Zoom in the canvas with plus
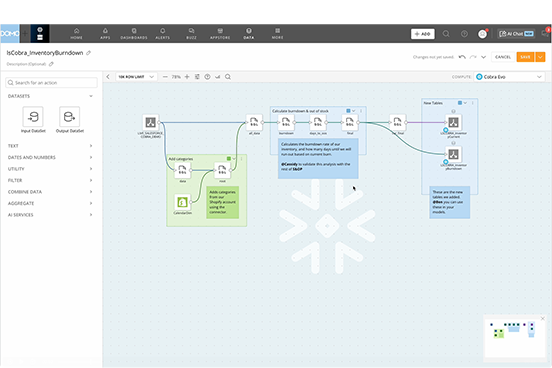552x368 pixels. (187, 77)
